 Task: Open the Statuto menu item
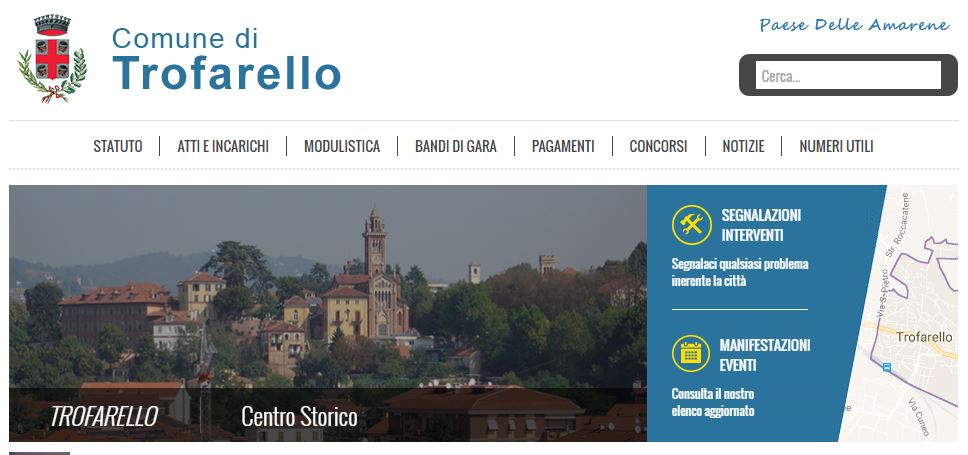pyautogui.click(x=118, y=146)
